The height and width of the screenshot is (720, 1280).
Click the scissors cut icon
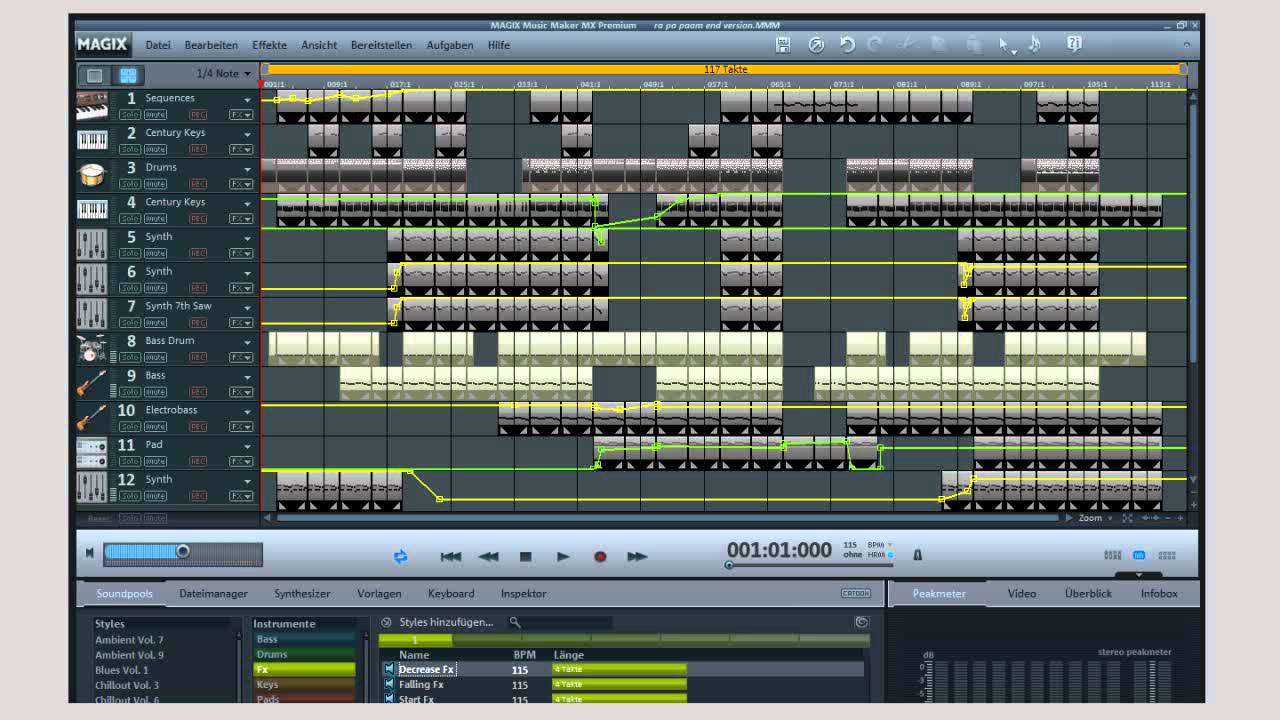click(x=907, y=45)
